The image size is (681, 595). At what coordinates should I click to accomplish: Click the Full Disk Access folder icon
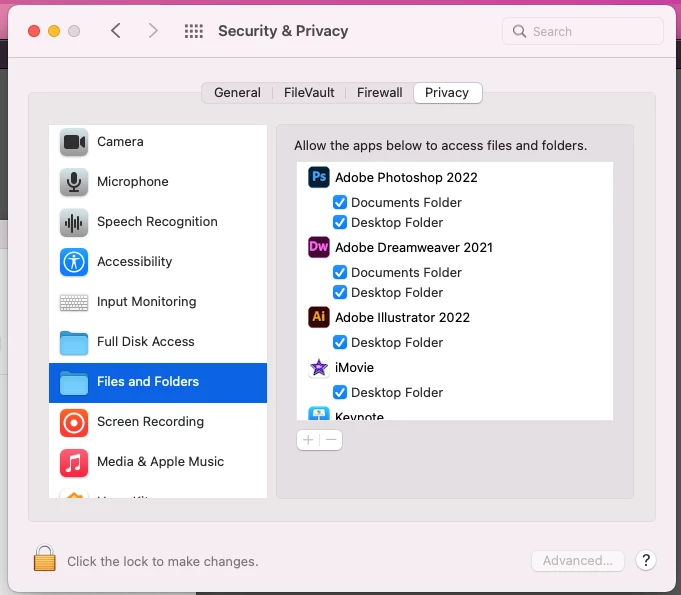pyautogui.click(x=74, y=343)
